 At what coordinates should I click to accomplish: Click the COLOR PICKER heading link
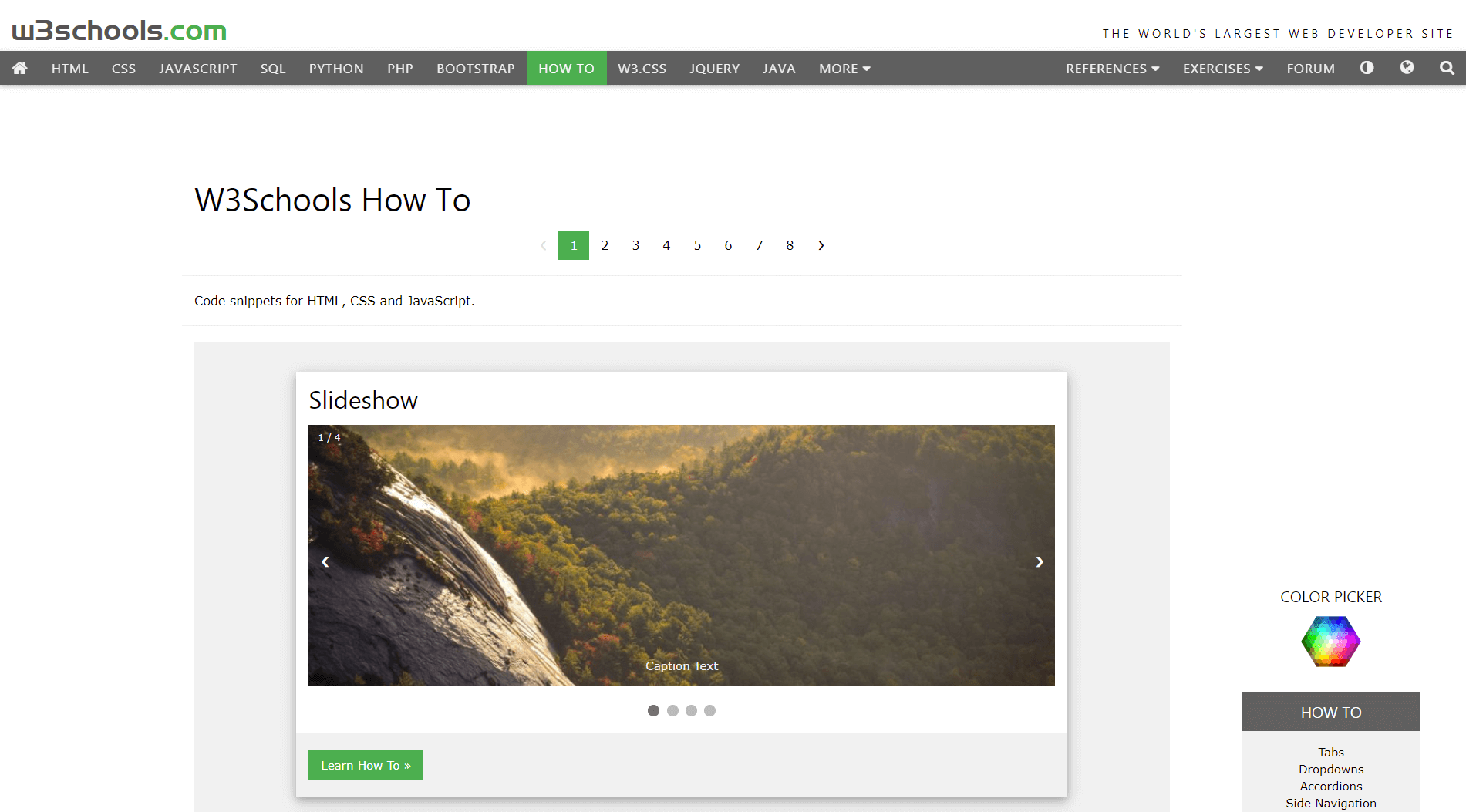(x=1331, y=597)
